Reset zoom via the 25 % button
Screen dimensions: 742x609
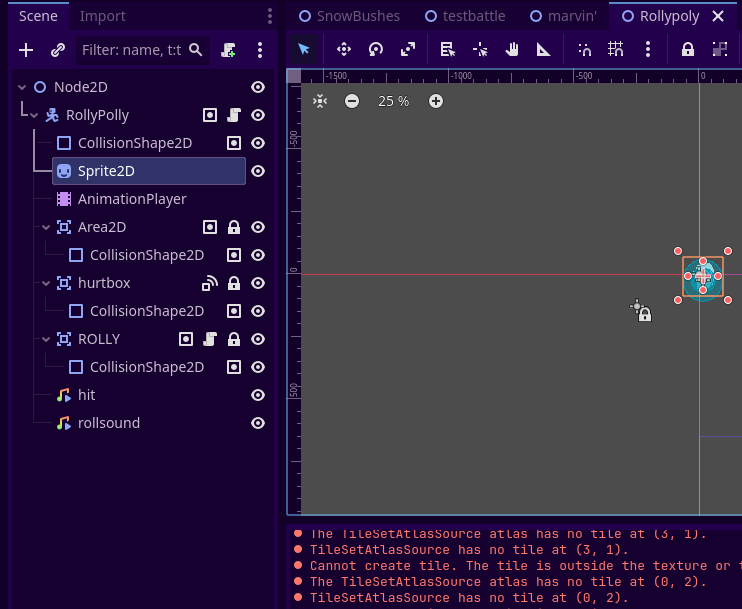tap(393, 101)
